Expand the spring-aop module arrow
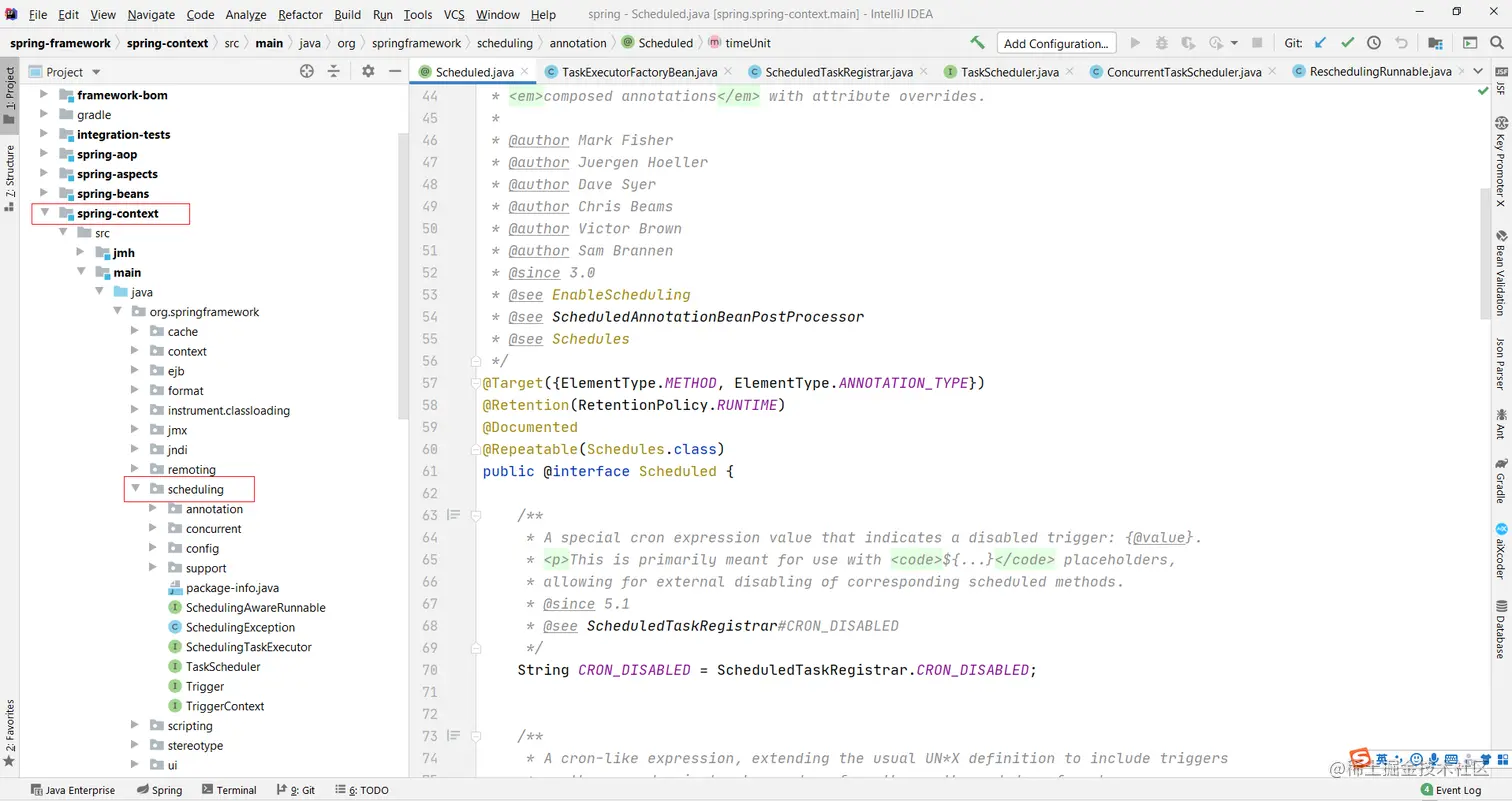The image size is (1512, 801). click(x=43, y=154)
